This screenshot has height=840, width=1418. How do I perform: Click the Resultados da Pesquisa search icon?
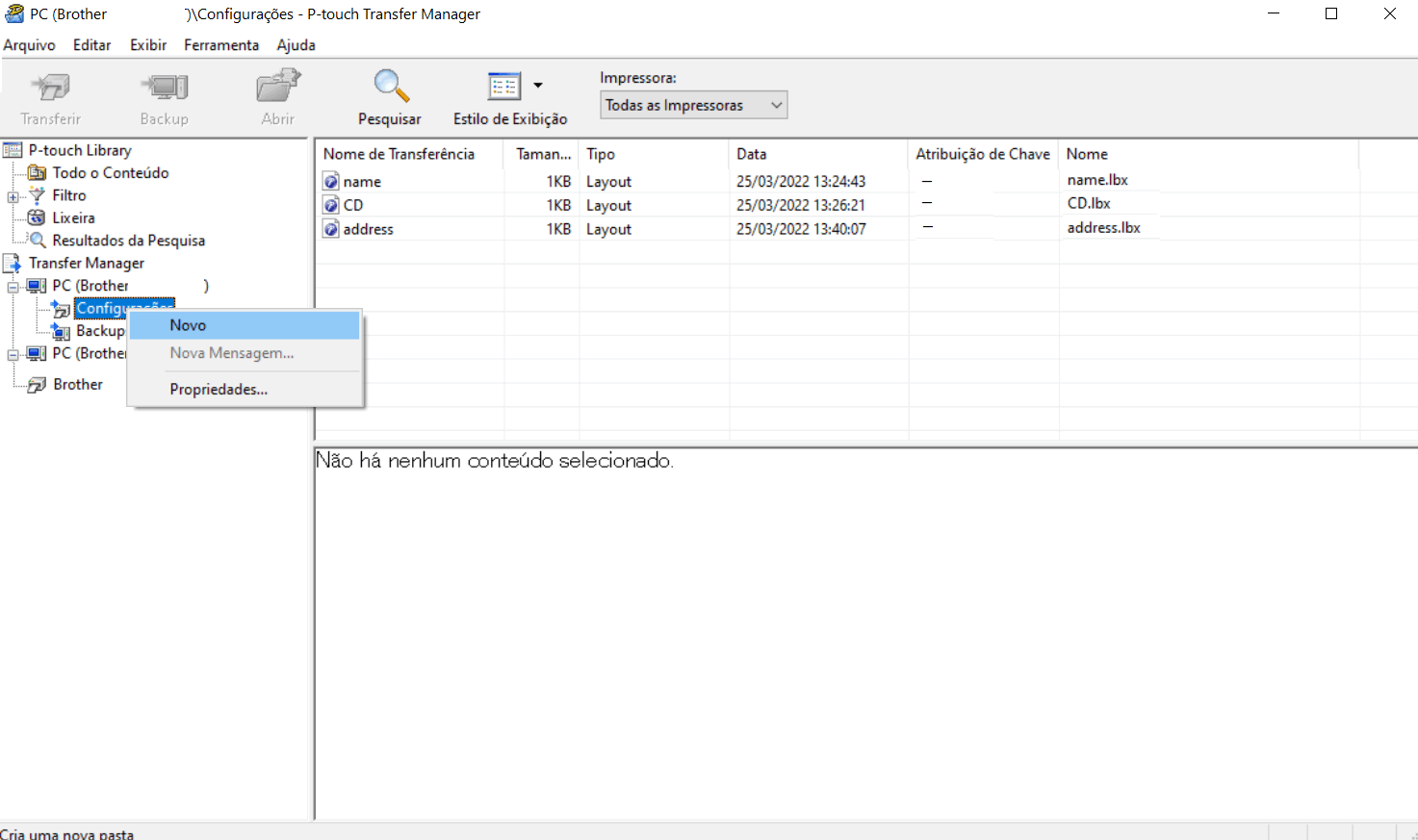(x=37, y=241)
